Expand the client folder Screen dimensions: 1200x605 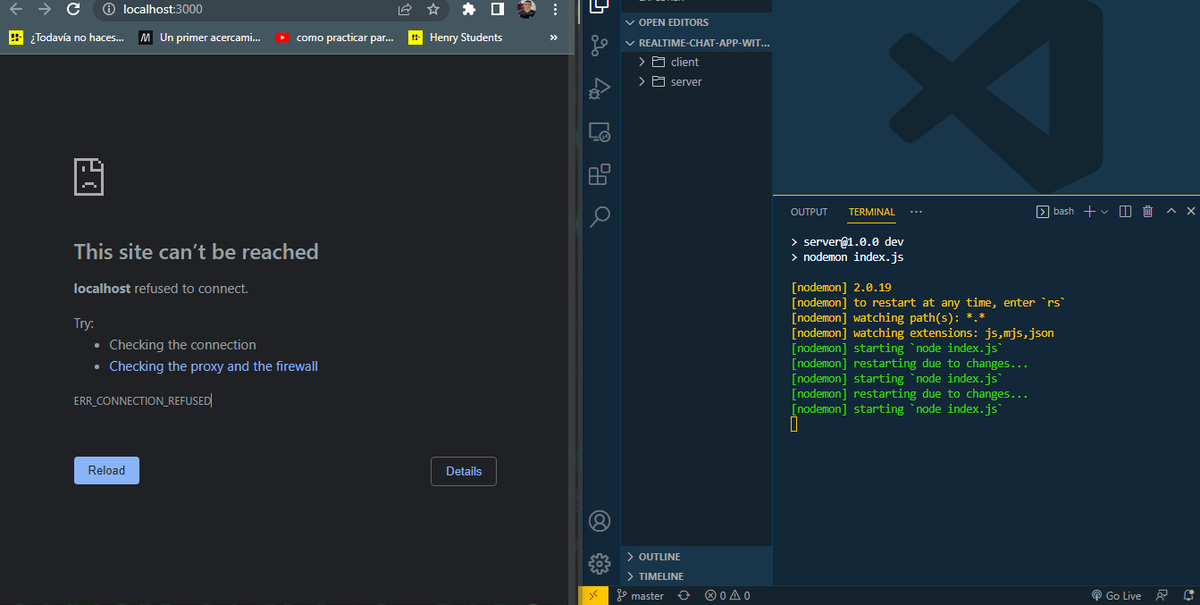point(697,62)
